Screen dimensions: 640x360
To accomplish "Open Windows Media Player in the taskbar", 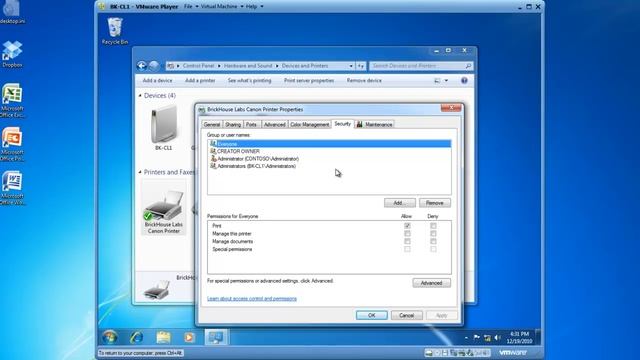I will point(189,337).
